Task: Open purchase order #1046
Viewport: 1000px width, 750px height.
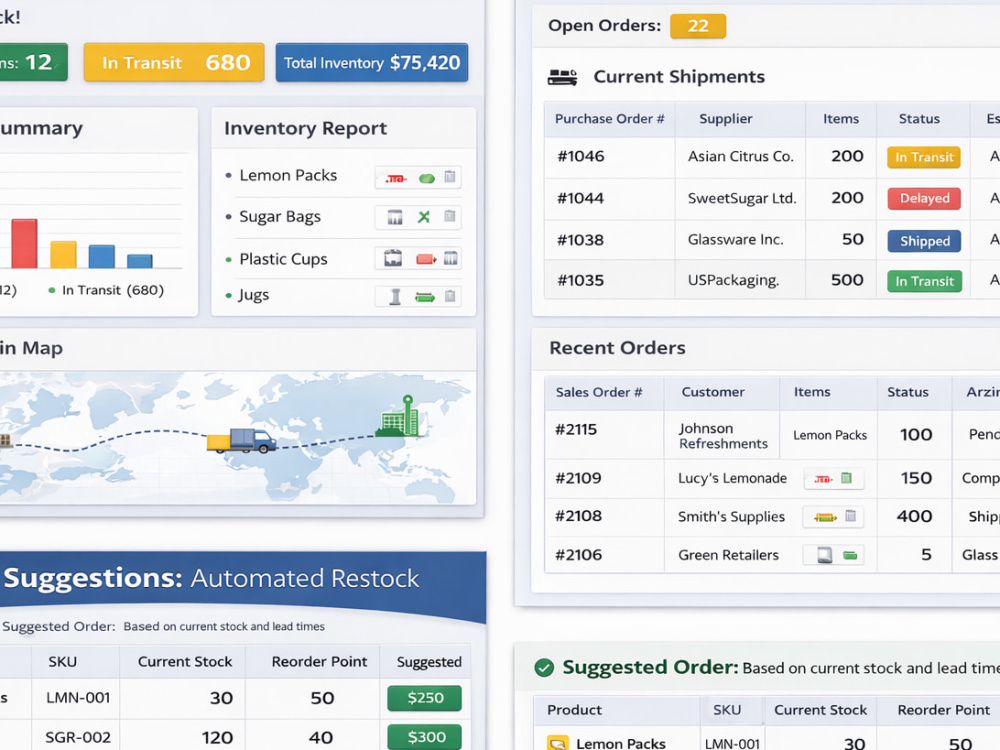Action: 581,157
